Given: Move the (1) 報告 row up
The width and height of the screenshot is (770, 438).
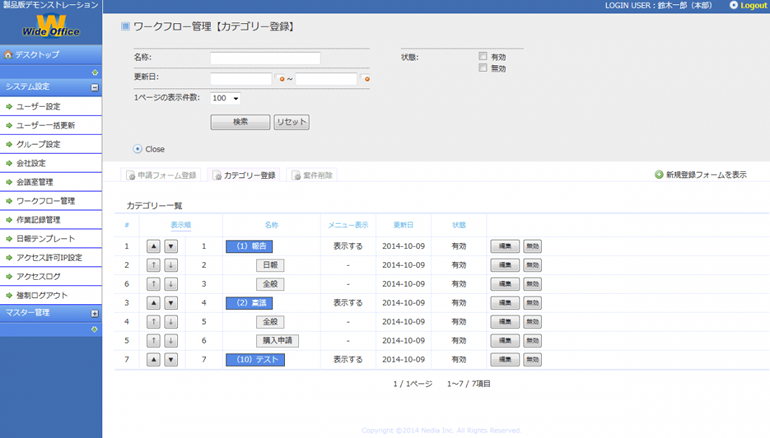Looking at the screenshot, I should pos(153,246).
